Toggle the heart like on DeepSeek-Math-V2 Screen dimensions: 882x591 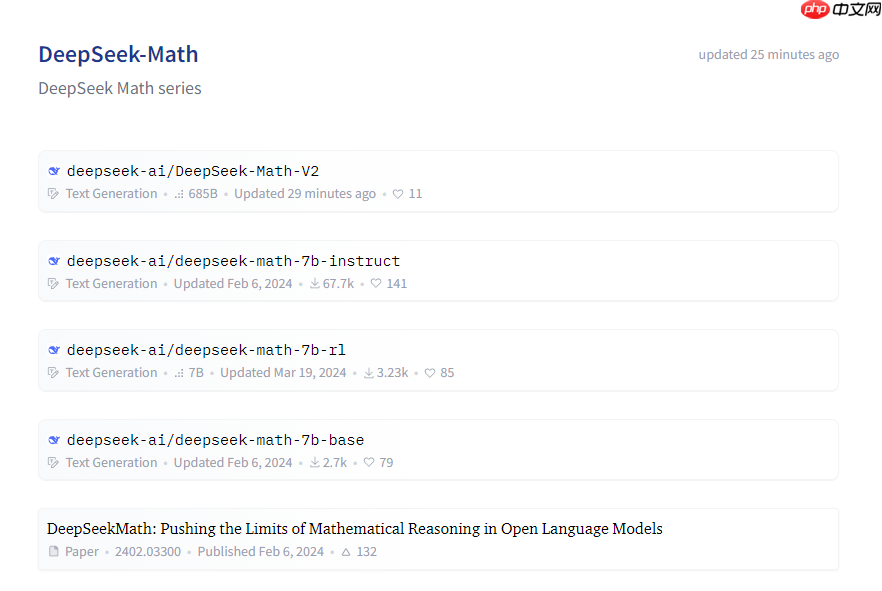click(397, 193)
